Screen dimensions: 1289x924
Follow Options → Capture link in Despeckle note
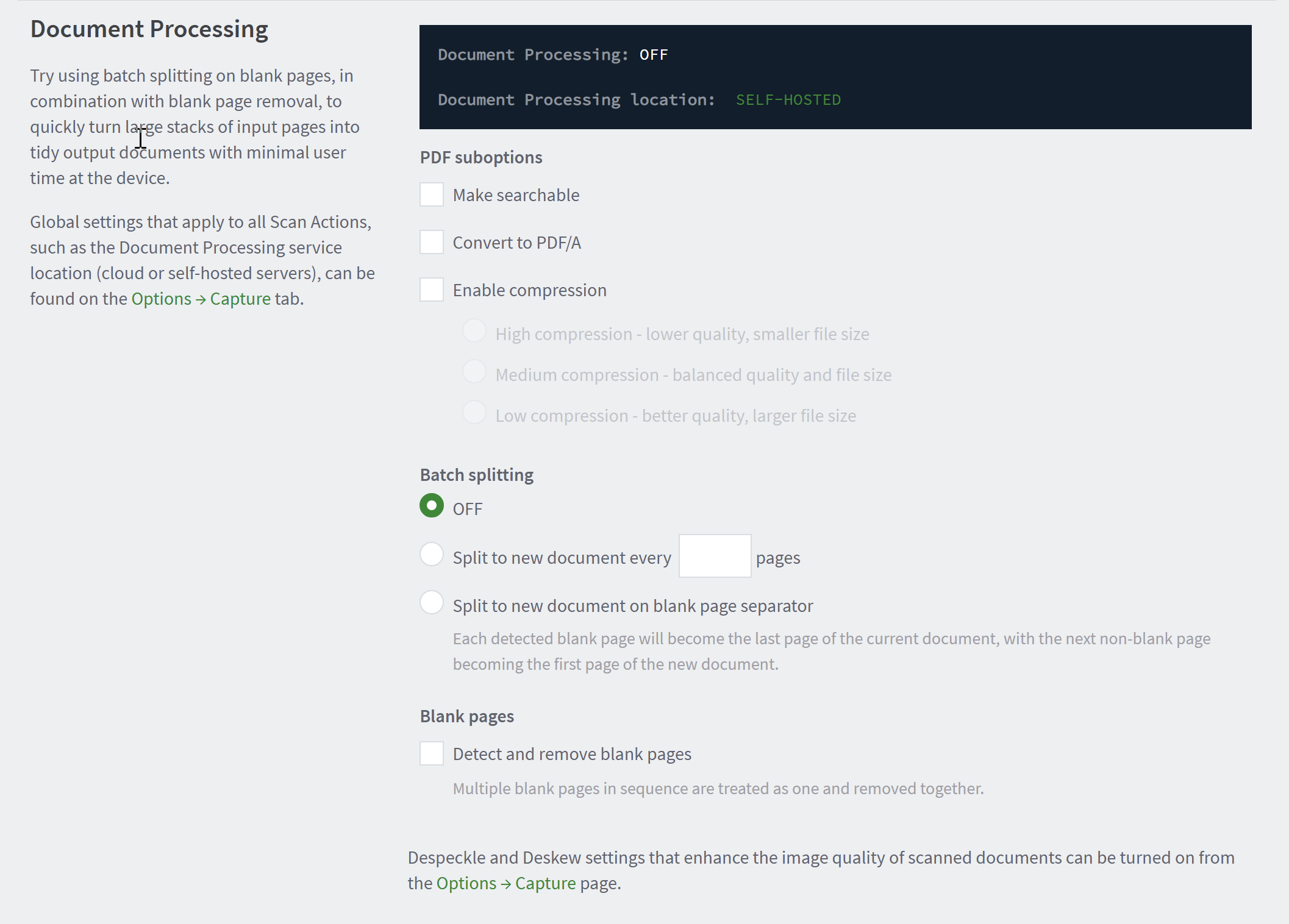[x=506, y=883]
